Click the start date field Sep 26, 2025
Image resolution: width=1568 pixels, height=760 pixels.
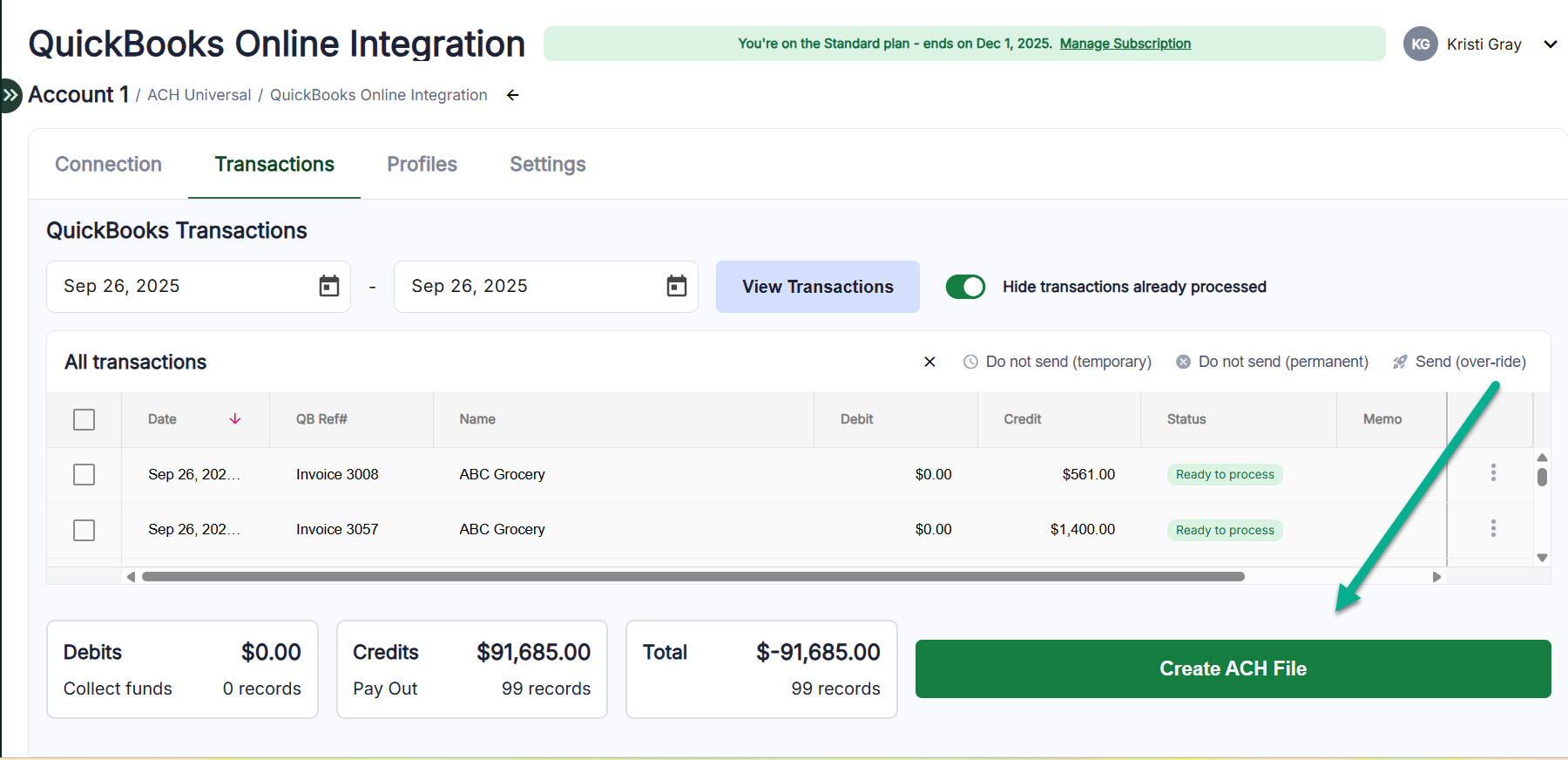(199, 287)
